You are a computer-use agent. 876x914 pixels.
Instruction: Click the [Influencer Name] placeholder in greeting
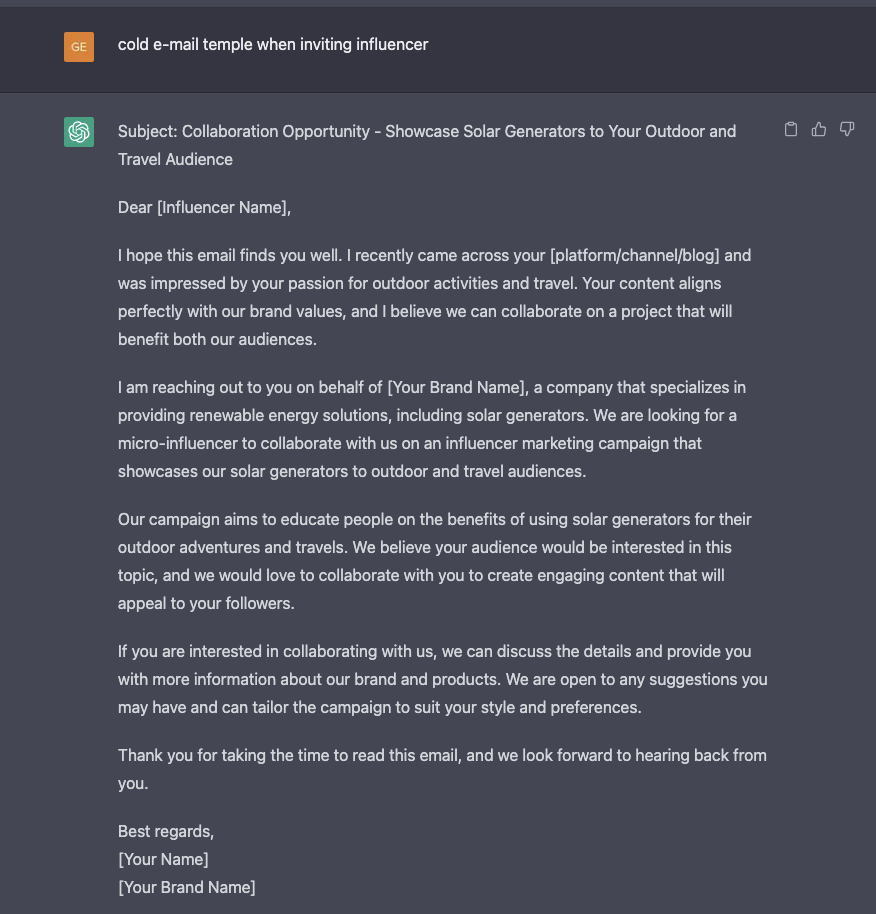pyautogui.click(x=222, y=208)
